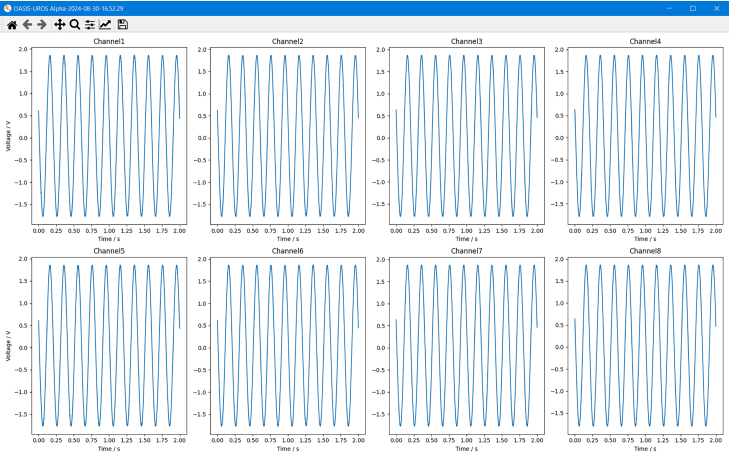The height and width of the screenshot is (459, 729).
Task: Click inside the Channel1 waveform plot
Action: 109,136
